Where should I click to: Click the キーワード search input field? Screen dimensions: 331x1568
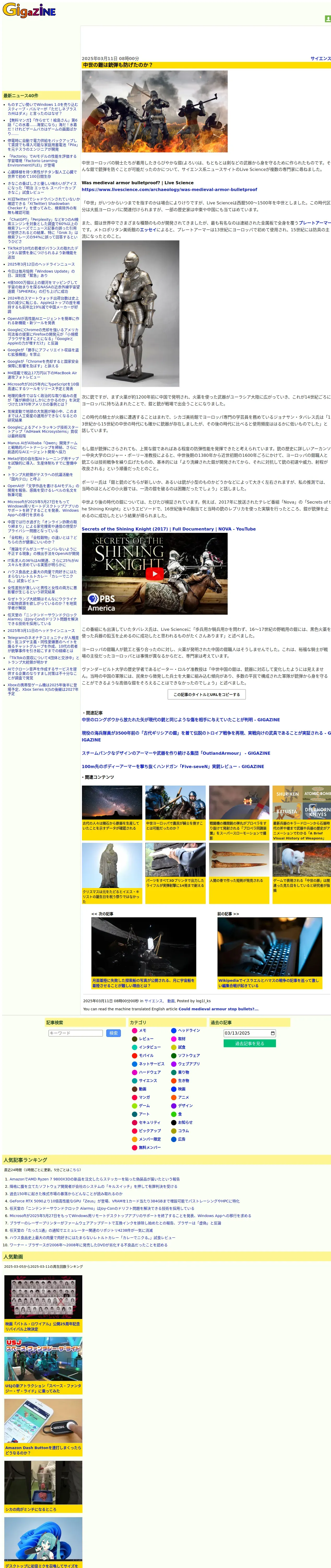point(75,1033)
